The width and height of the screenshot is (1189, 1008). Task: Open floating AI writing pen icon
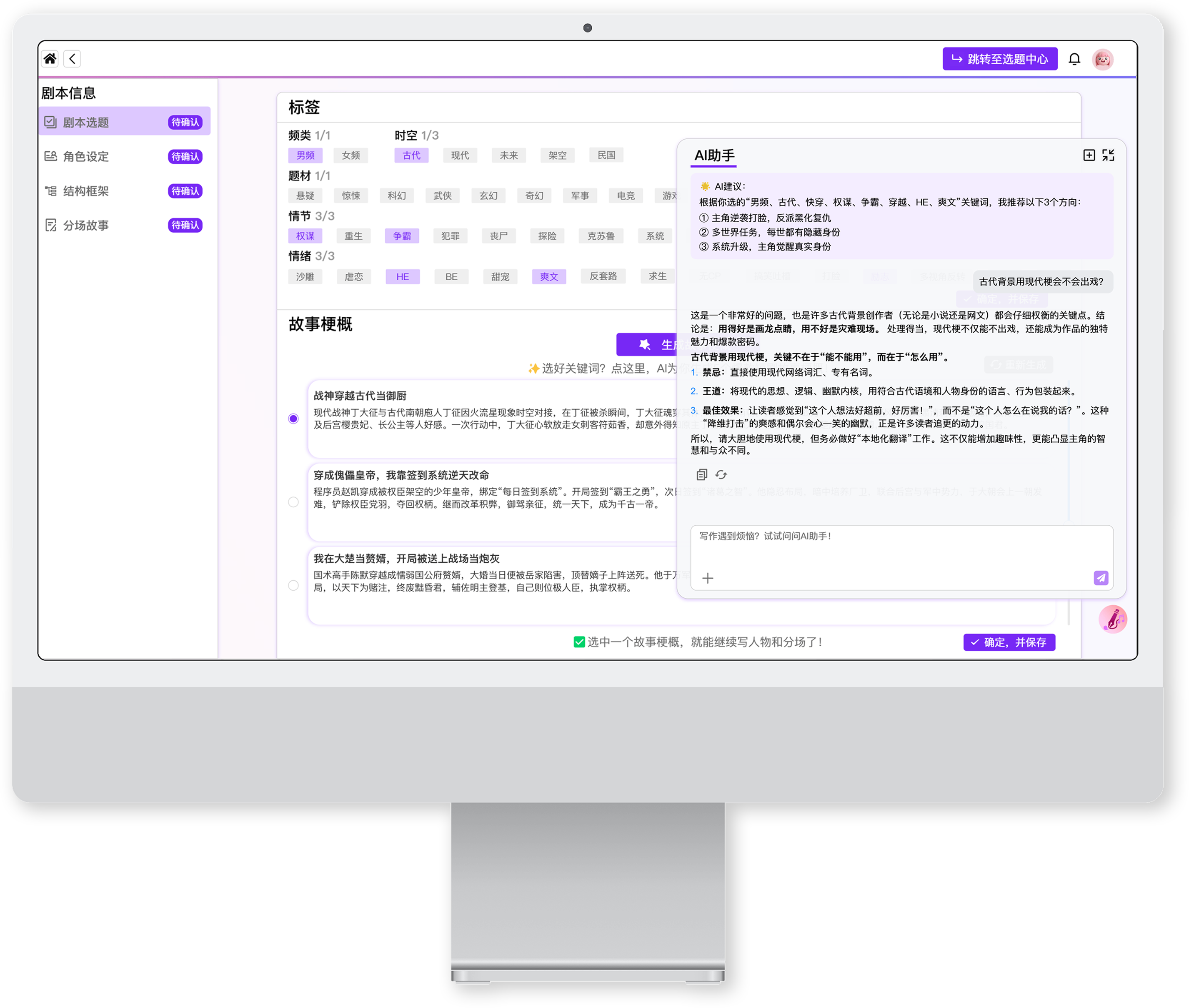pyautogui.click(x=1112, y=619)
